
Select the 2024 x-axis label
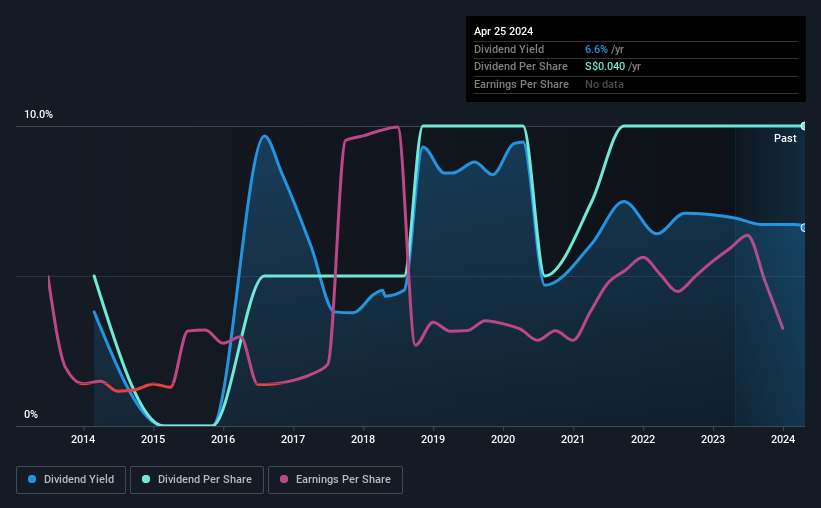point(783,439)
